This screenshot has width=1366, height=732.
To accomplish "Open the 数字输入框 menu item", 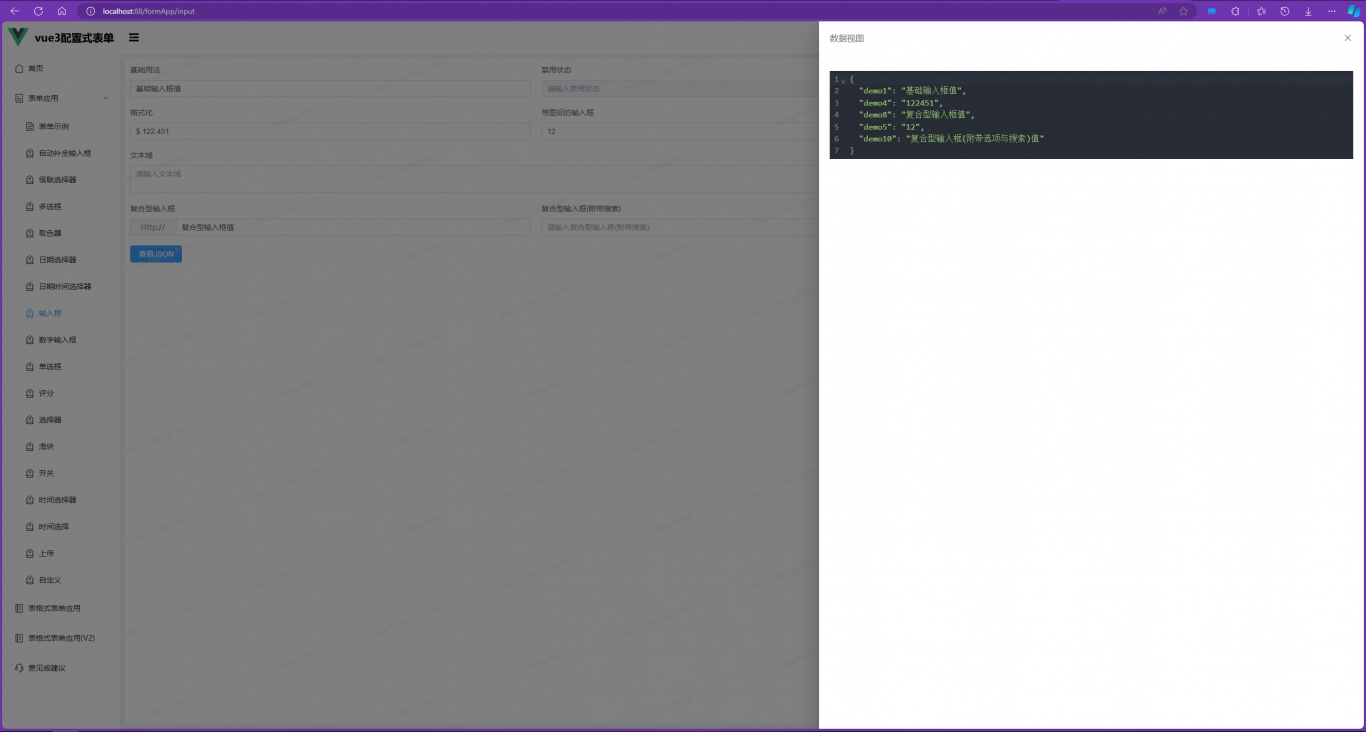I will [62, 340].
